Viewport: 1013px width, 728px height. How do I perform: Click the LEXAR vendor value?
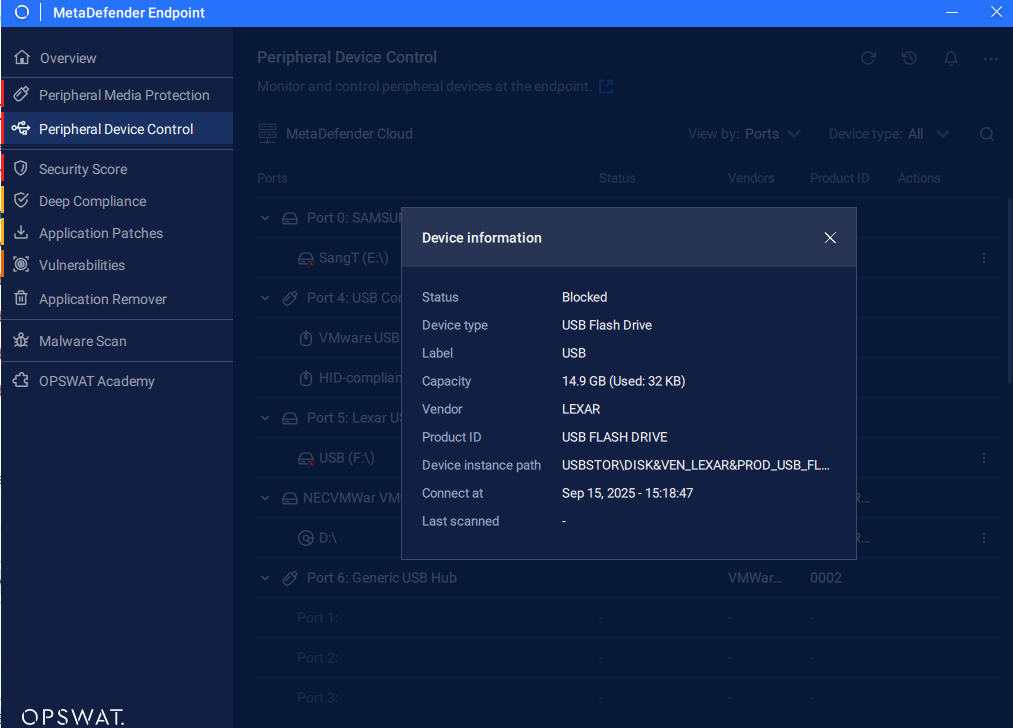coord(581,409)
